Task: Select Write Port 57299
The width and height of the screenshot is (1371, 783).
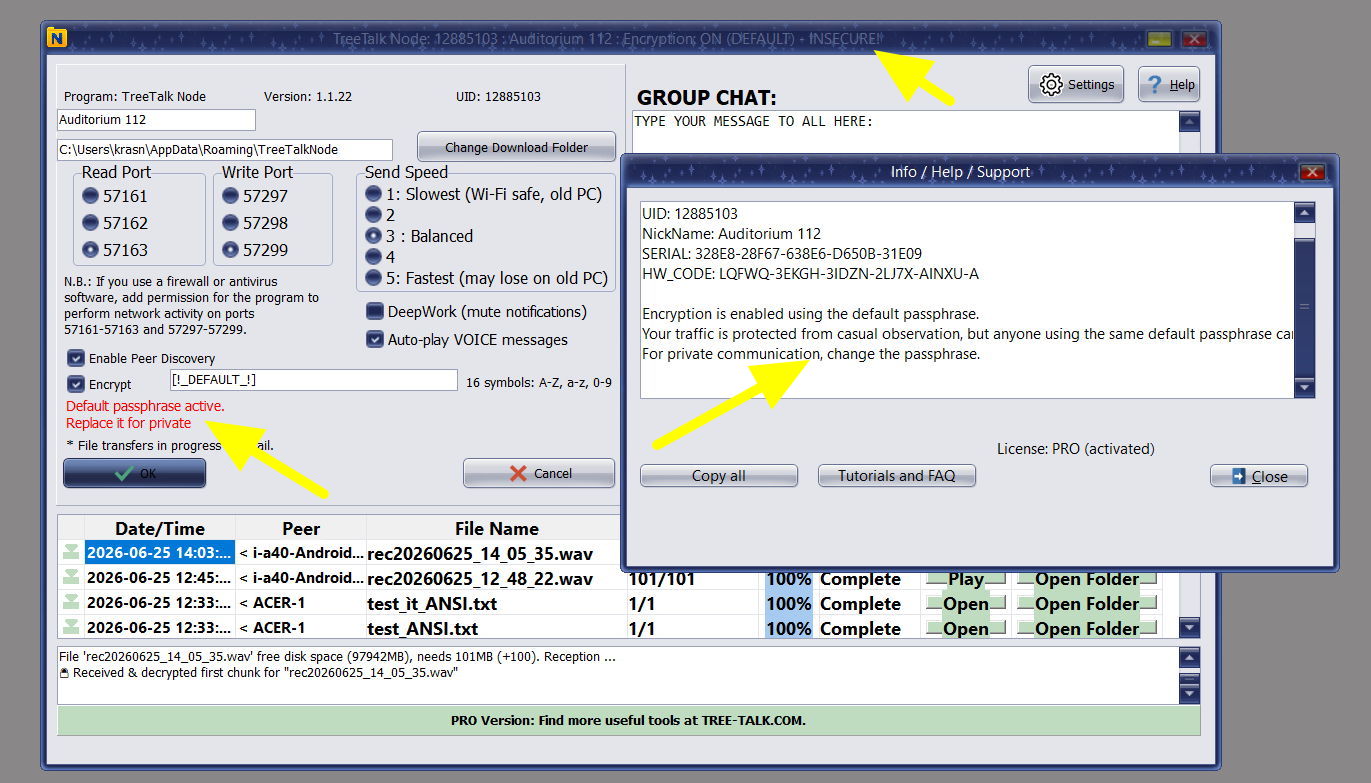Action: coord(231,250)
